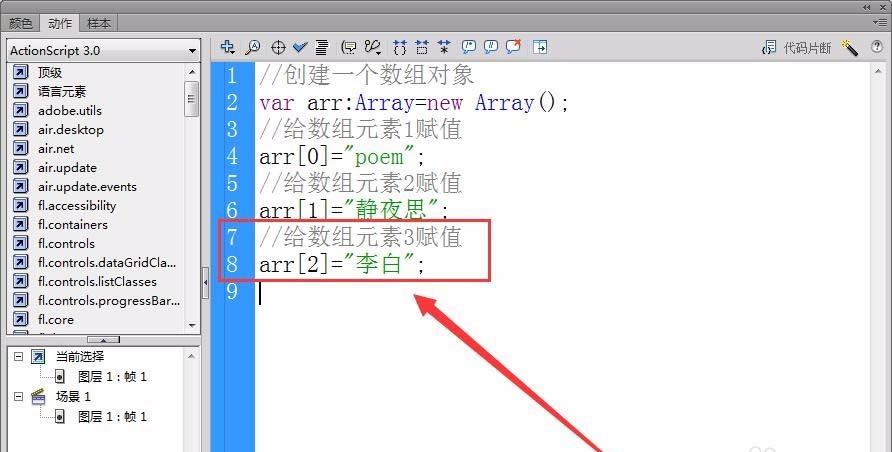Click the auto format code icon

coord(322,48)
